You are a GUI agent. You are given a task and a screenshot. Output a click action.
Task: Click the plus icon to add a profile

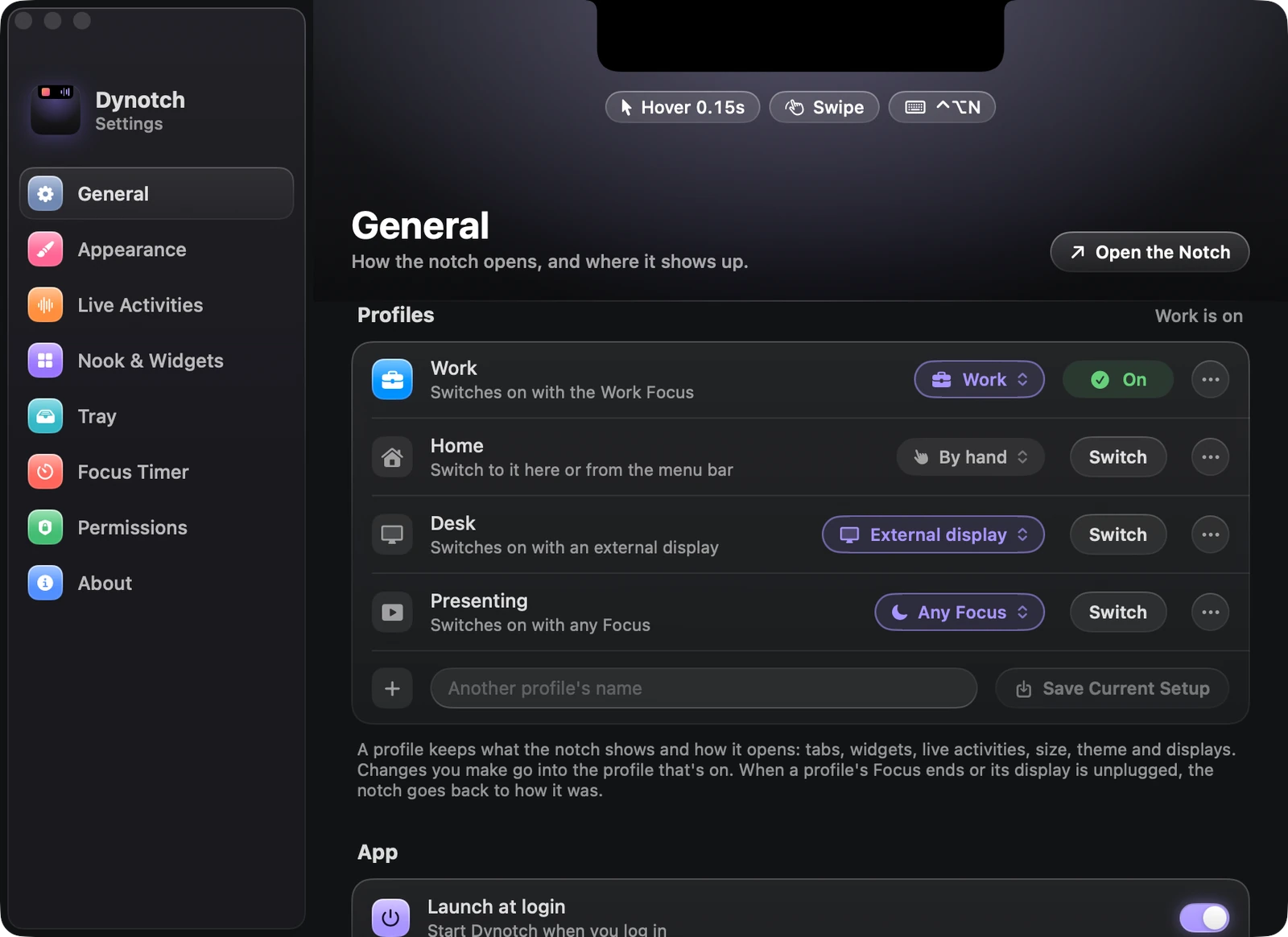392,688
